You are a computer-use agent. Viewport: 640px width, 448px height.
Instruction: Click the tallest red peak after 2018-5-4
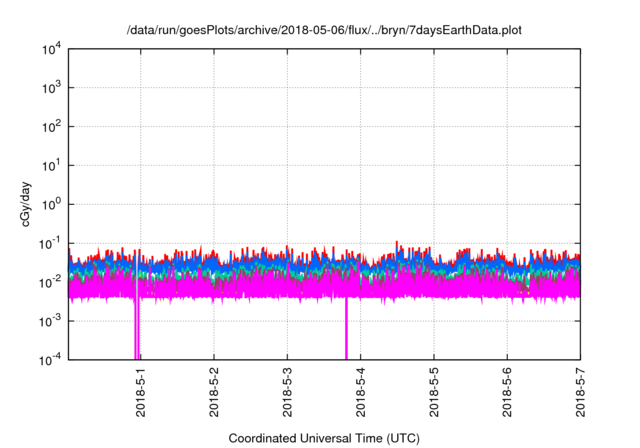click(397, 244)
